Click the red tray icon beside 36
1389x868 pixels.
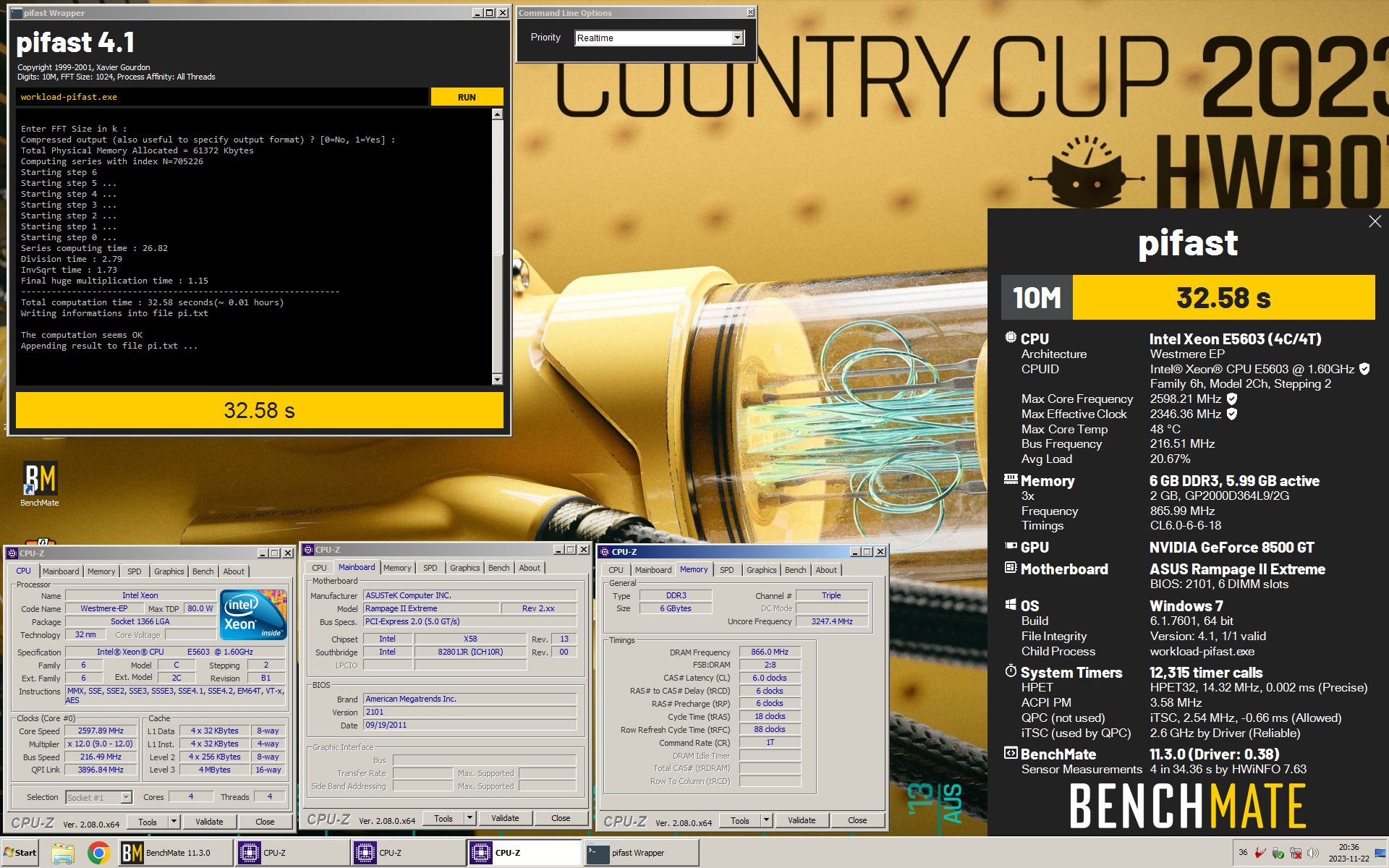click(x=1260, y=853)
